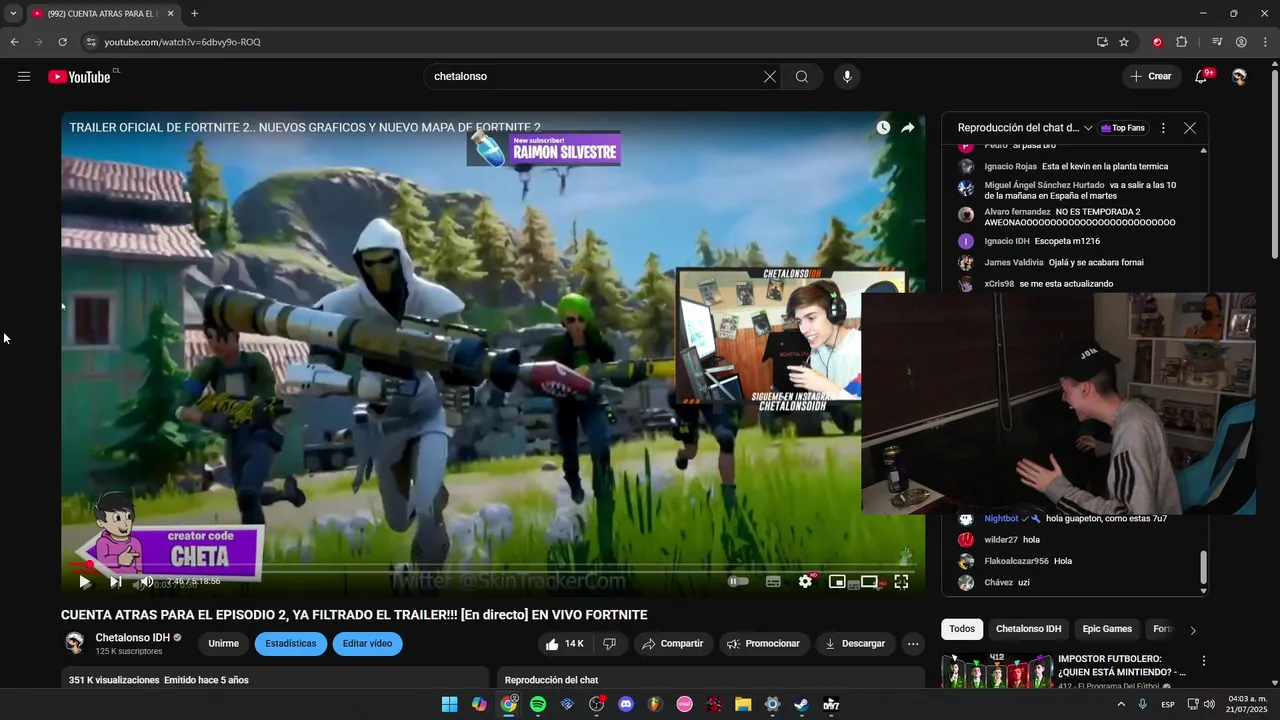Select the Todos filter chip
This screenshot has height=720, width=1280.
coord(962,629)
